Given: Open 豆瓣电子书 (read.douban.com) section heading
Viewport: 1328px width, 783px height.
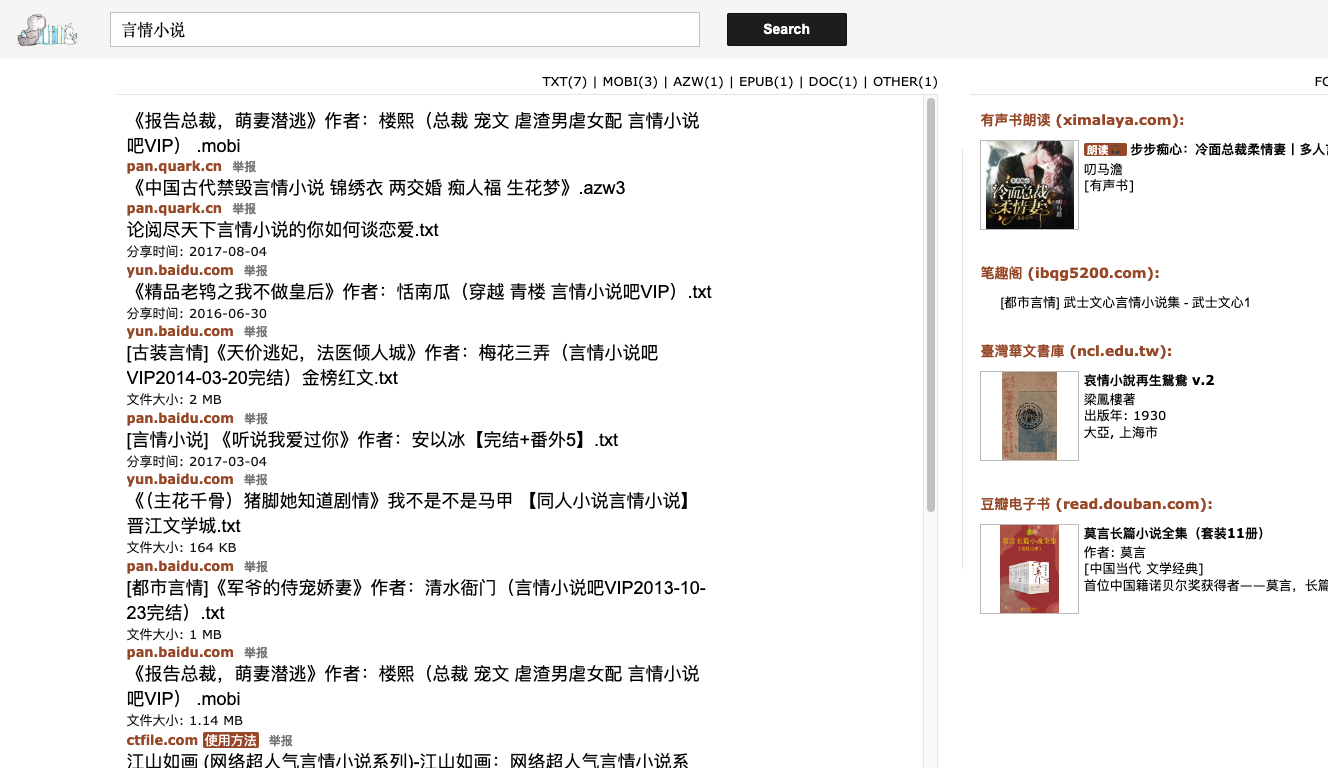Looking at the screenshot, I should pyautogui.click(x=1096, y=504).
